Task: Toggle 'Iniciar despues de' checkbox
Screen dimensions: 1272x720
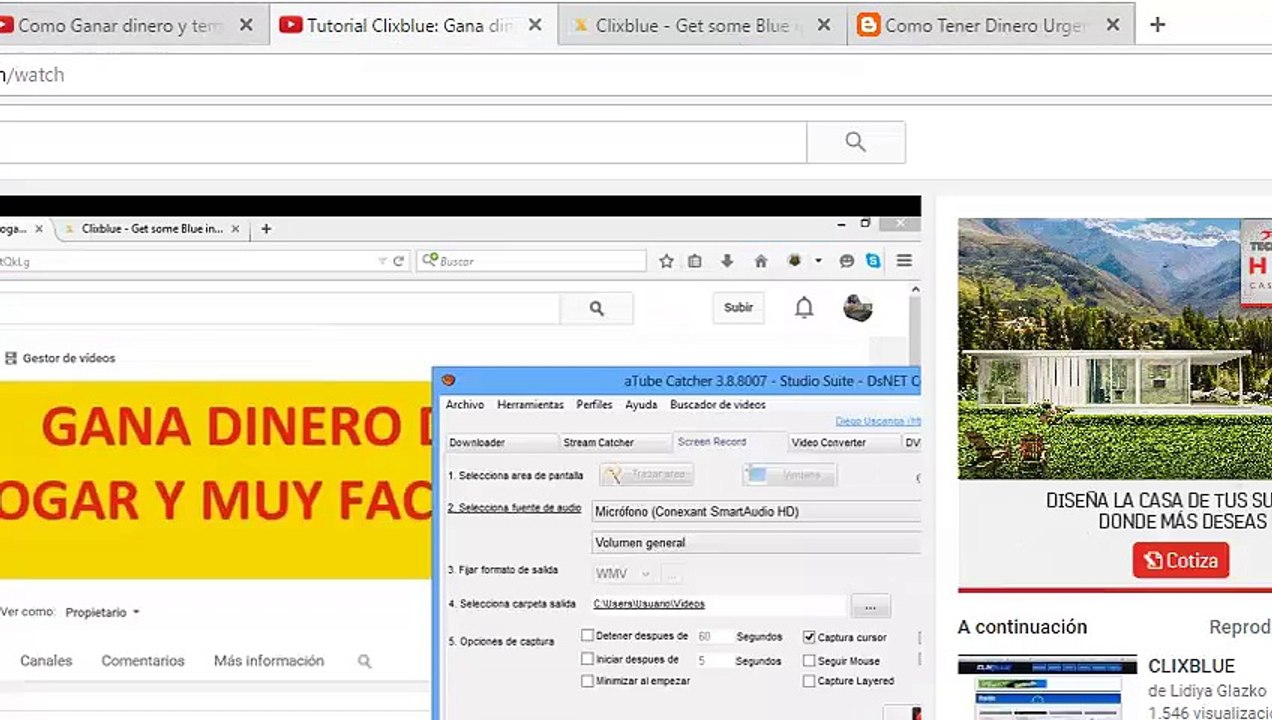Action: [x=587, y=659]
